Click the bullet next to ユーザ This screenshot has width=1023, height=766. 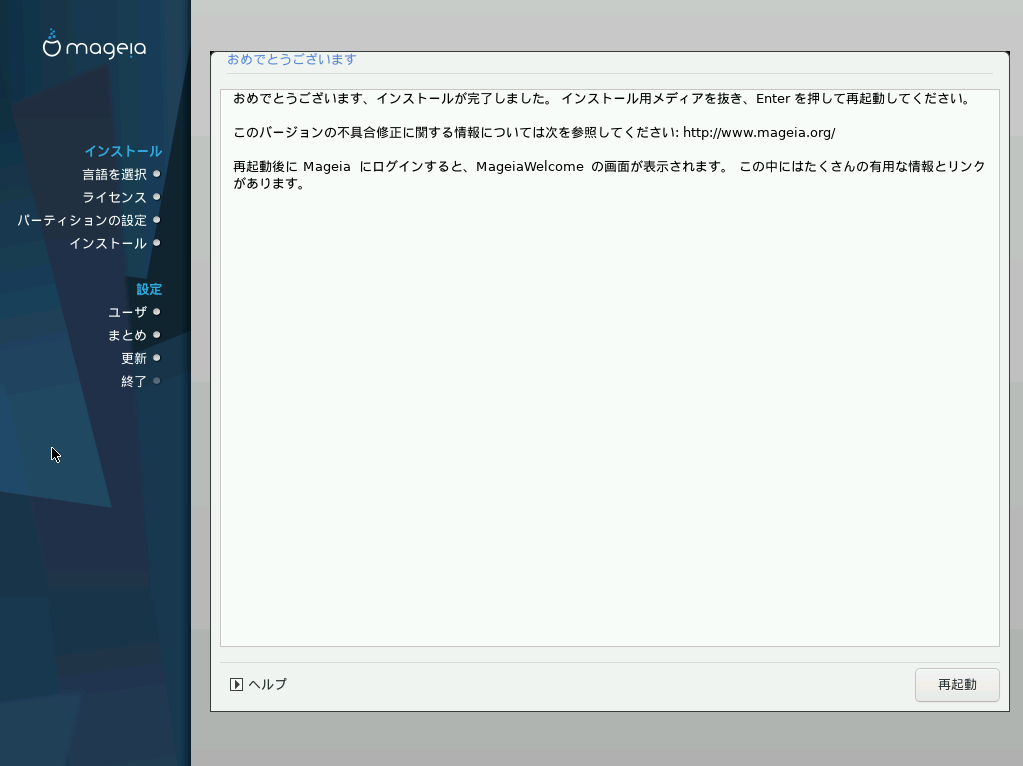point(157,312)
